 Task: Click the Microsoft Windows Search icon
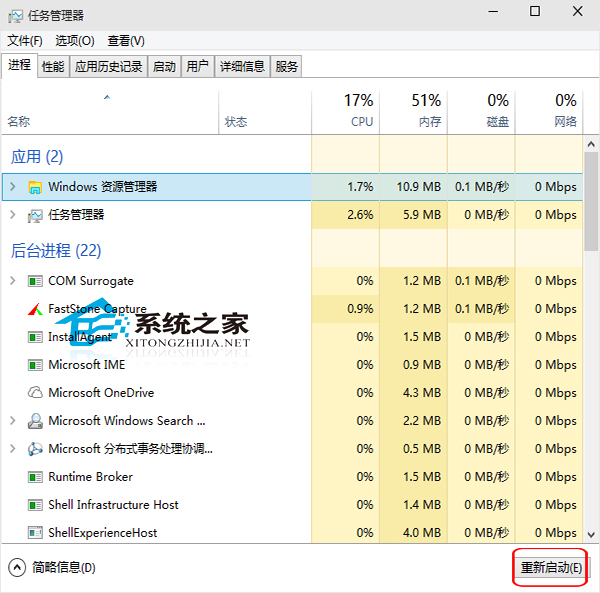(35, 421)
